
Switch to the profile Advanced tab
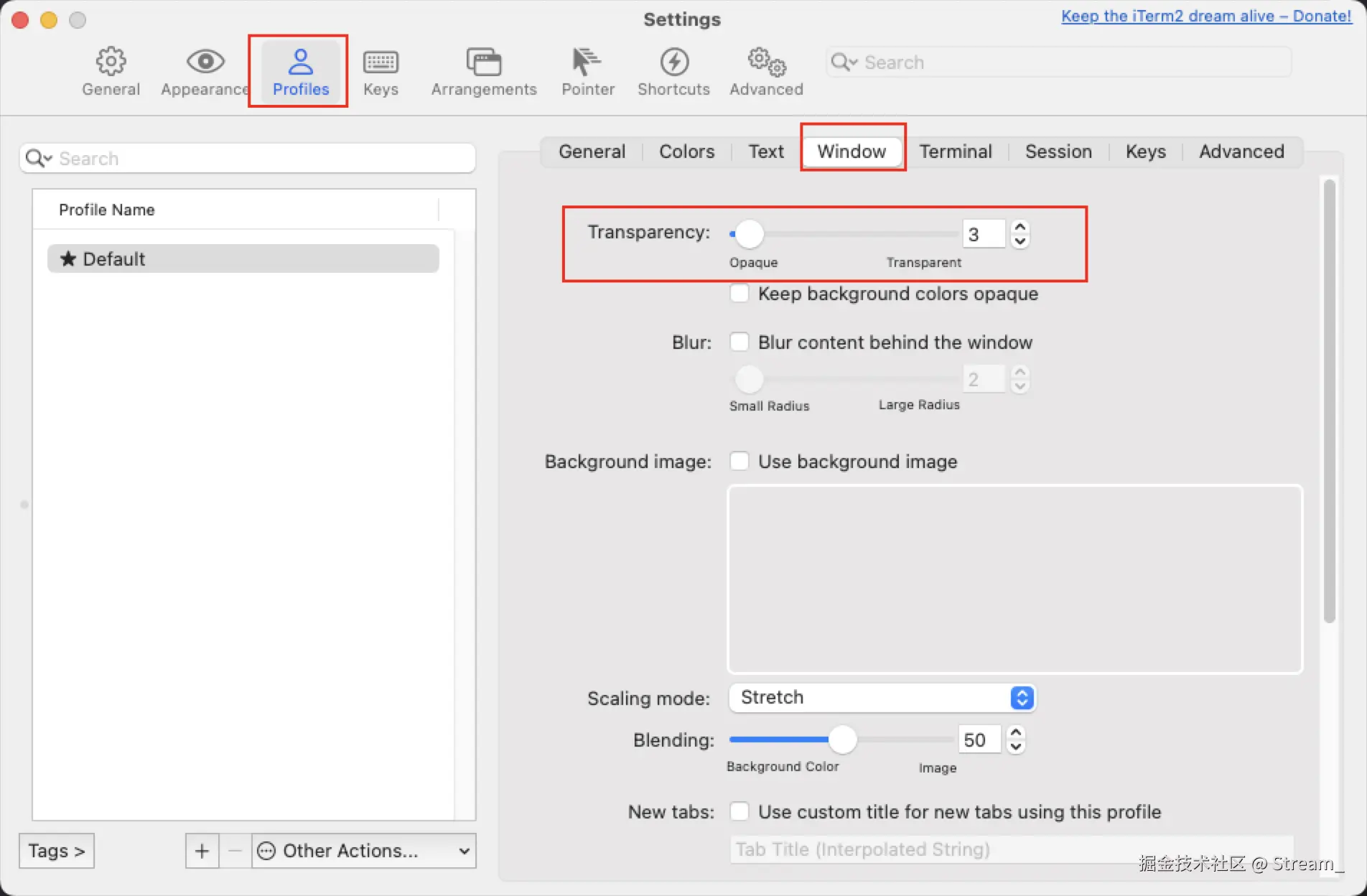pos(1242,151)
